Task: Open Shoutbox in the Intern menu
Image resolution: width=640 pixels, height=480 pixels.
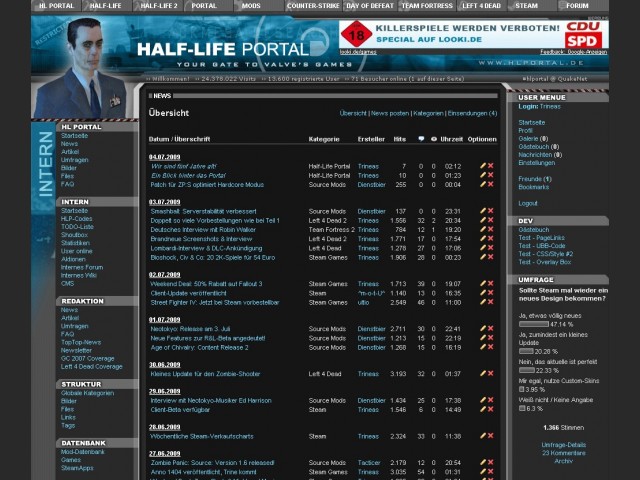Action: coord(74,235)
